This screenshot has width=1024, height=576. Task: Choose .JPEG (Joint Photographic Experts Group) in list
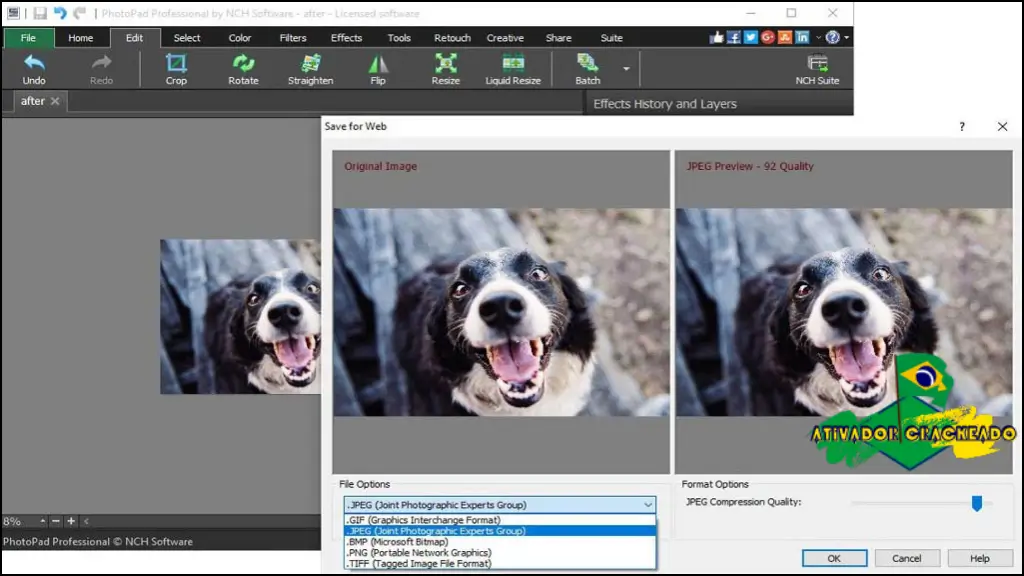tap(500, 531)
